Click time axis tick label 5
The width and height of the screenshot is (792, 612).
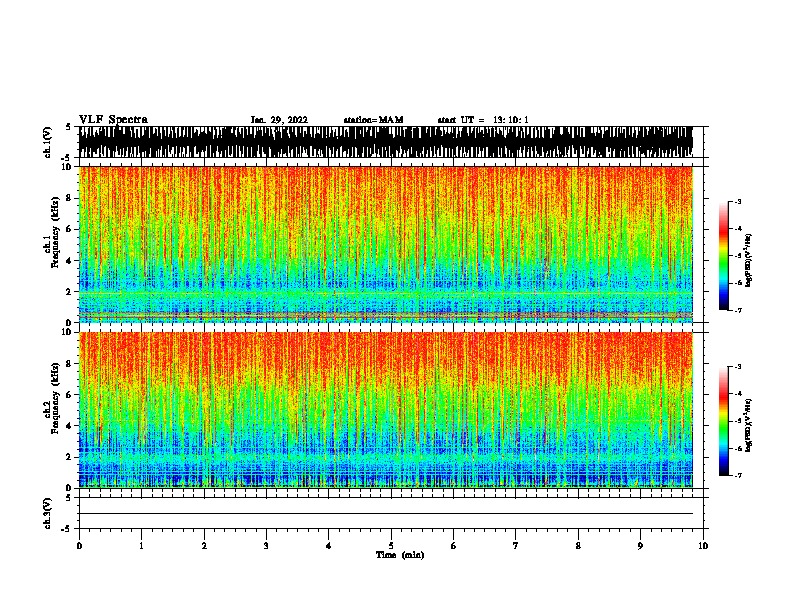coord(391,546)
